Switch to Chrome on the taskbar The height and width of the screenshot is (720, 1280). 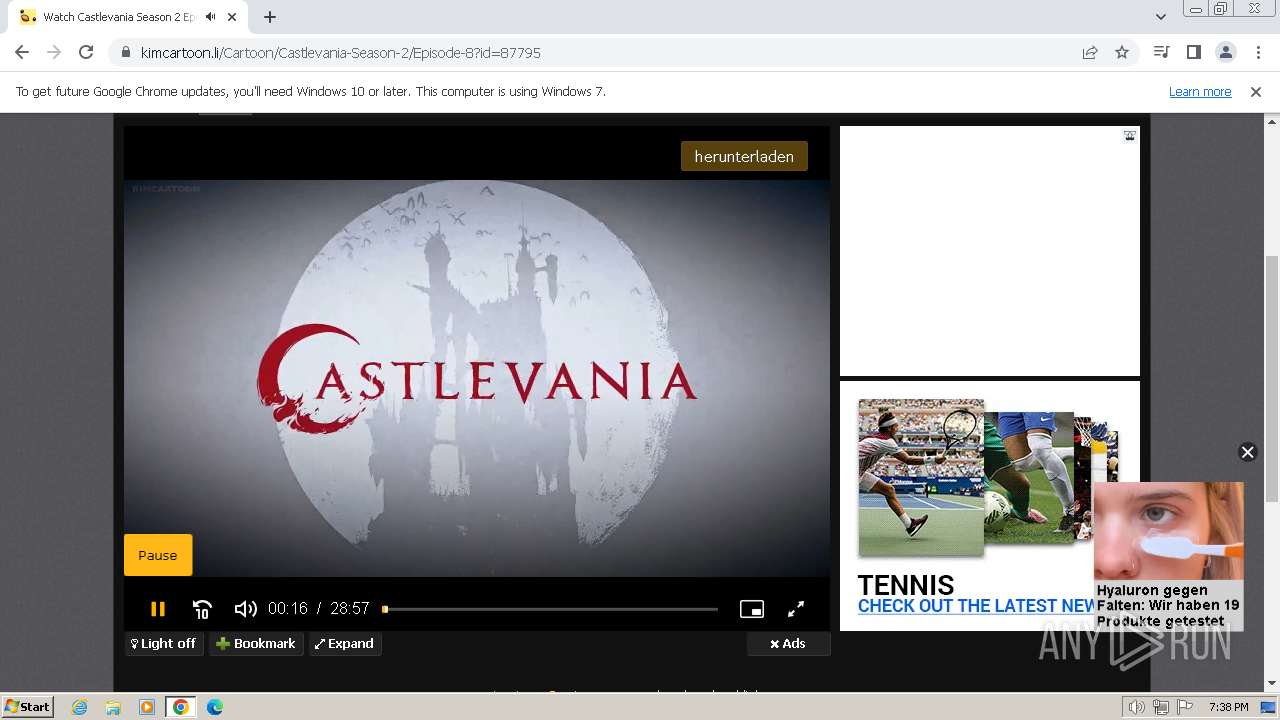tap(180, 707)
